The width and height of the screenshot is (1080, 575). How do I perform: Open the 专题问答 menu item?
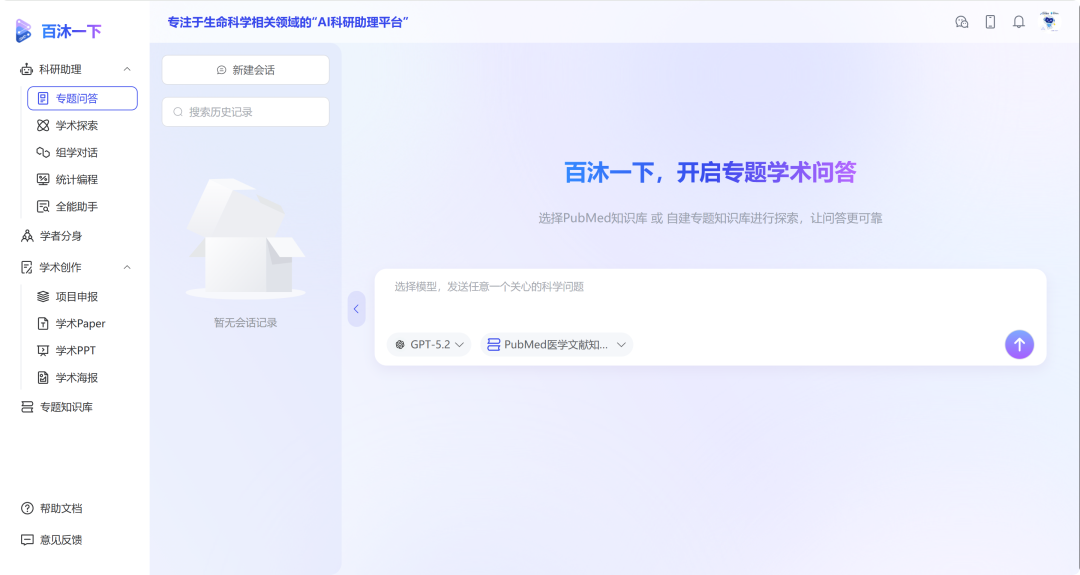[83, 98]
